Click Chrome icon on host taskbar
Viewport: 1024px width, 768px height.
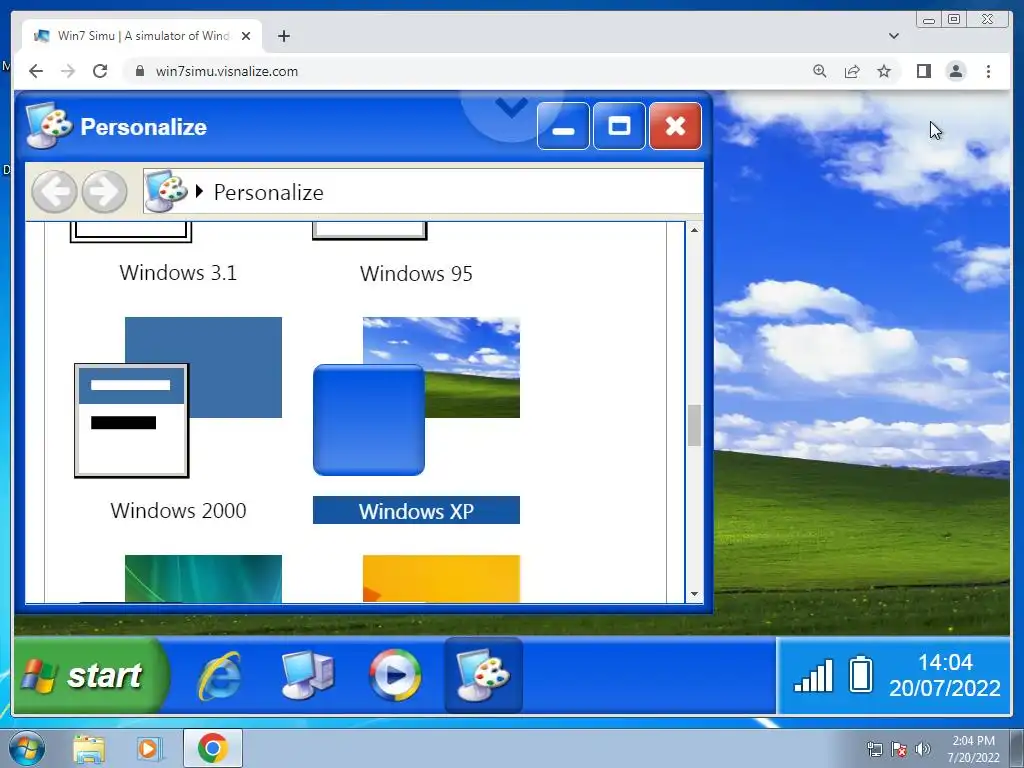(212, 748)
